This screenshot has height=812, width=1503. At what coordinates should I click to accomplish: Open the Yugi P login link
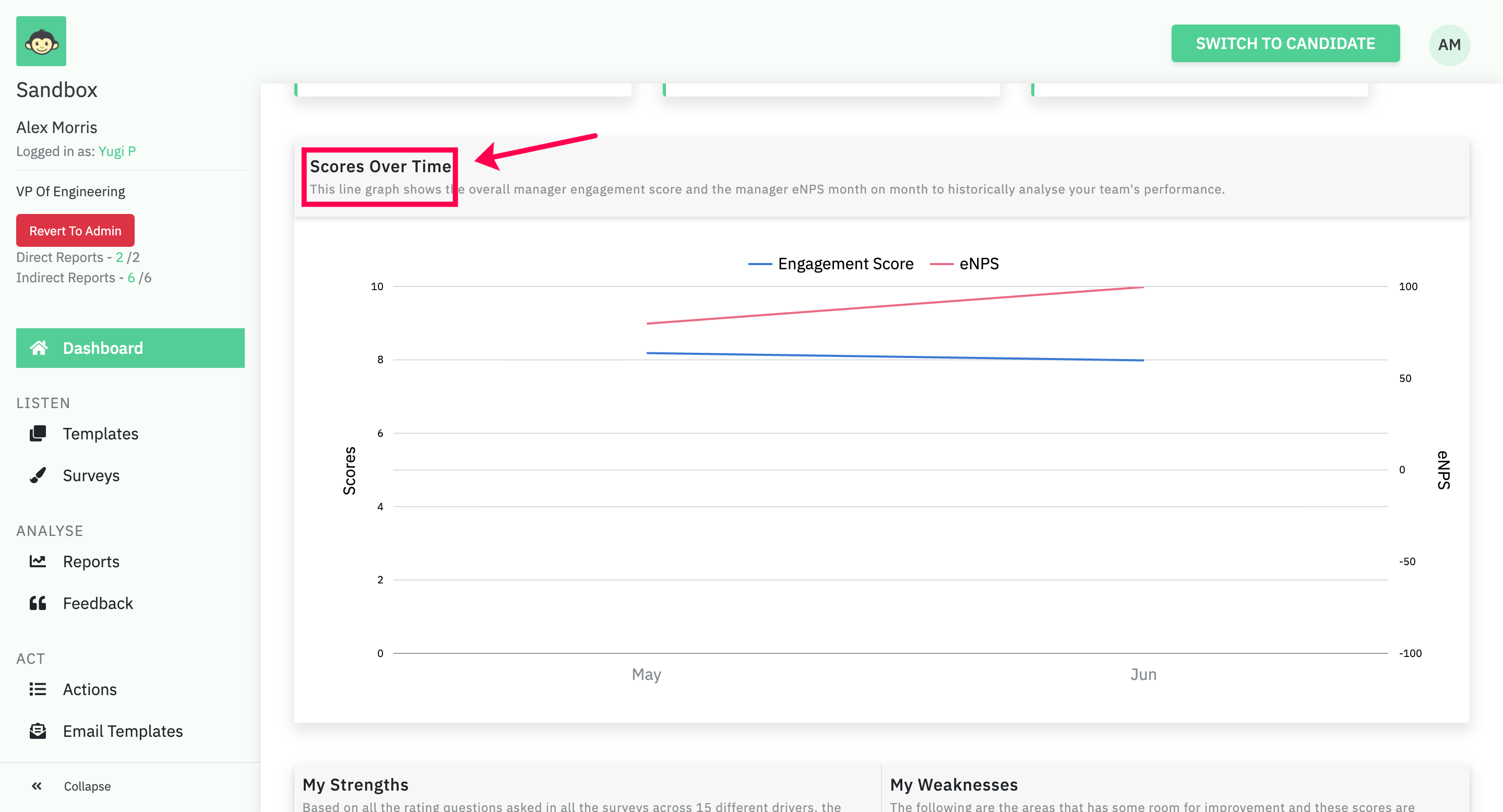click(x=117, y=151)
